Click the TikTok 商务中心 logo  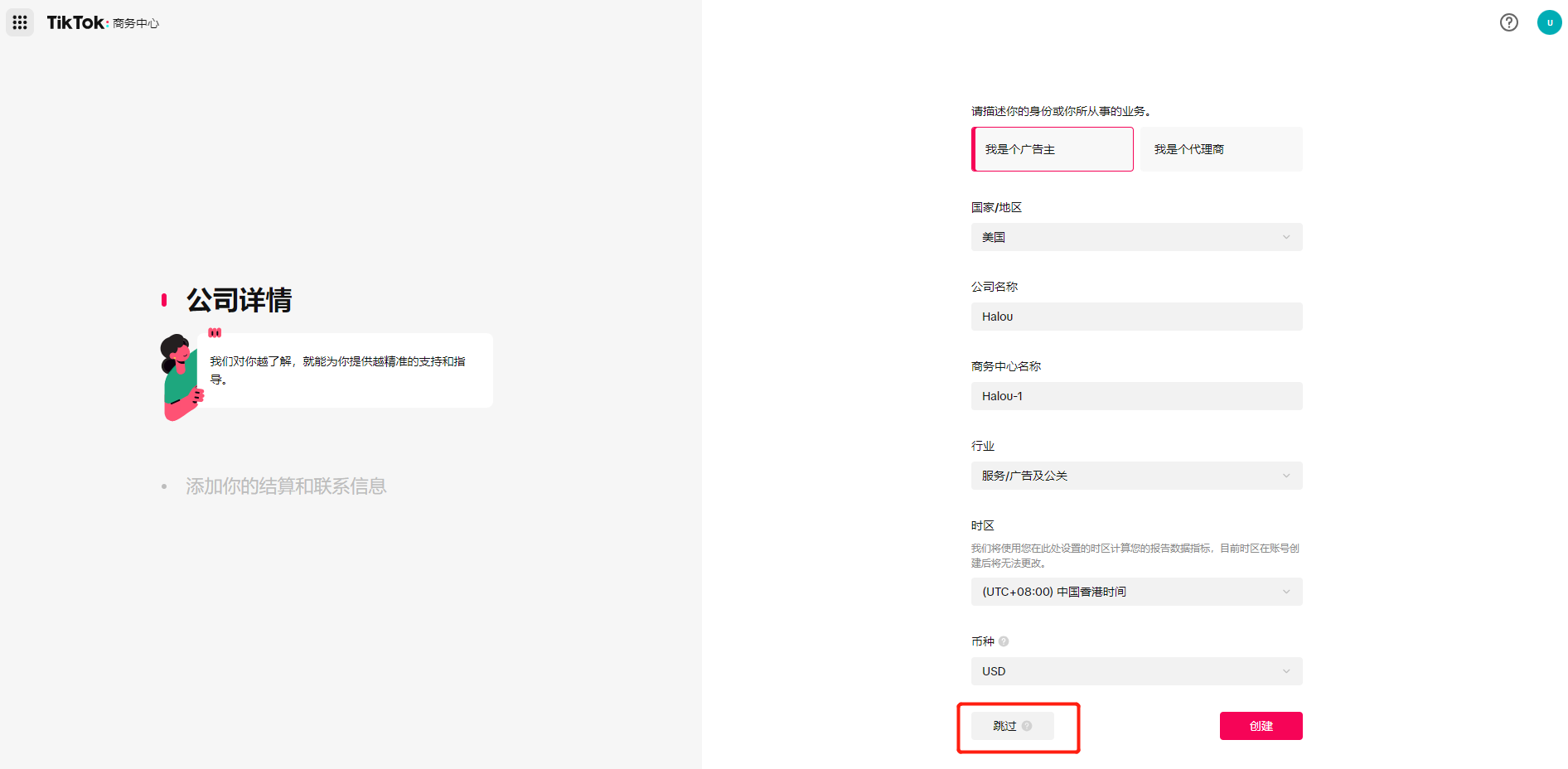coord(103,22)
